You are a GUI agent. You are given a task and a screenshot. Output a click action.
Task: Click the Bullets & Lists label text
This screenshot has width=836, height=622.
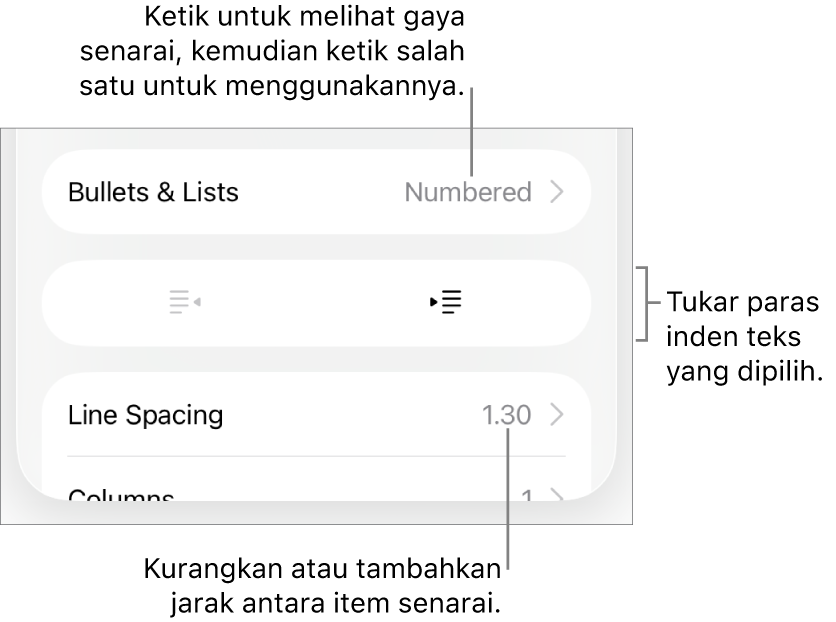pos(153,192)
